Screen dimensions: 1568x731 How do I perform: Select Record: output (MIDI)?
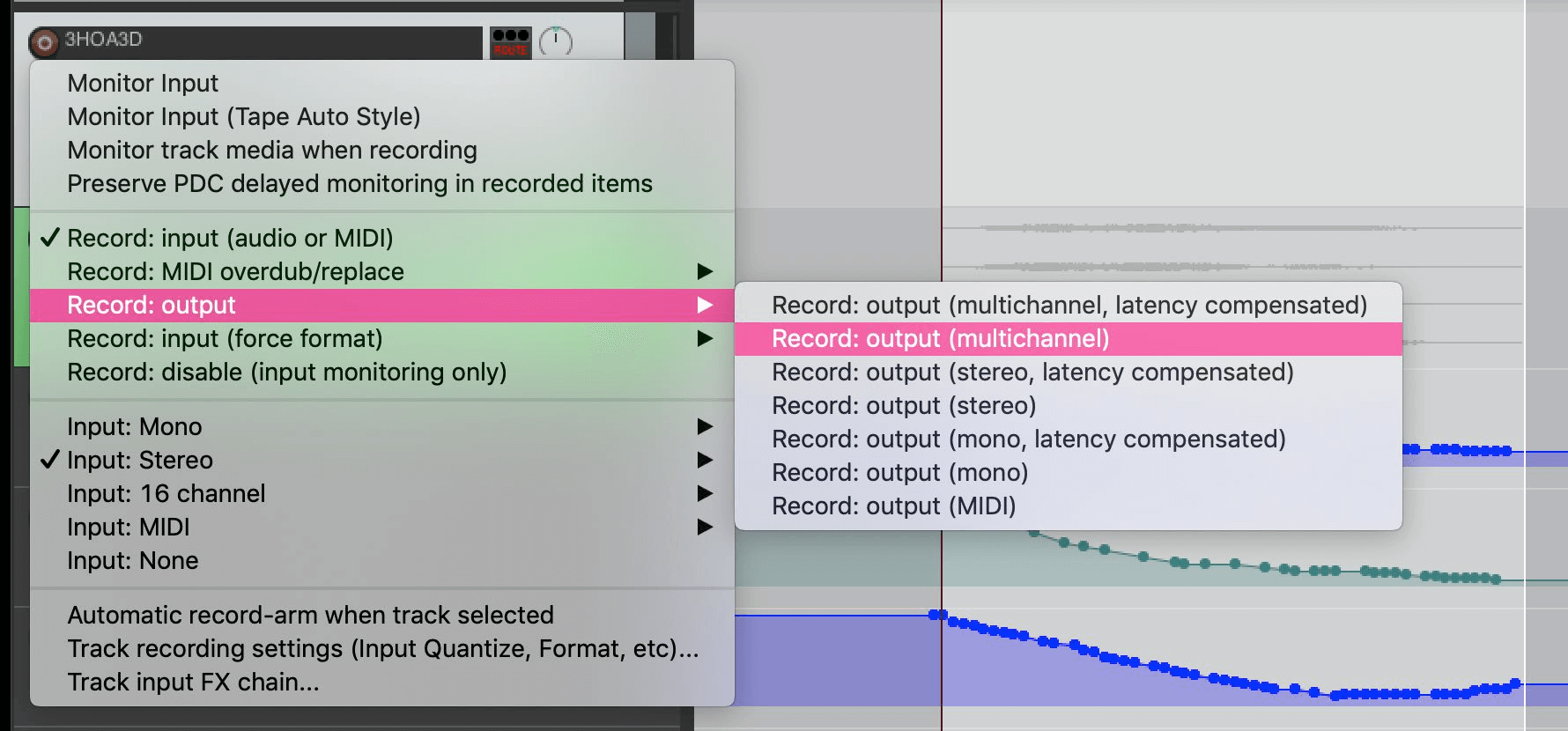pos(893,506)
